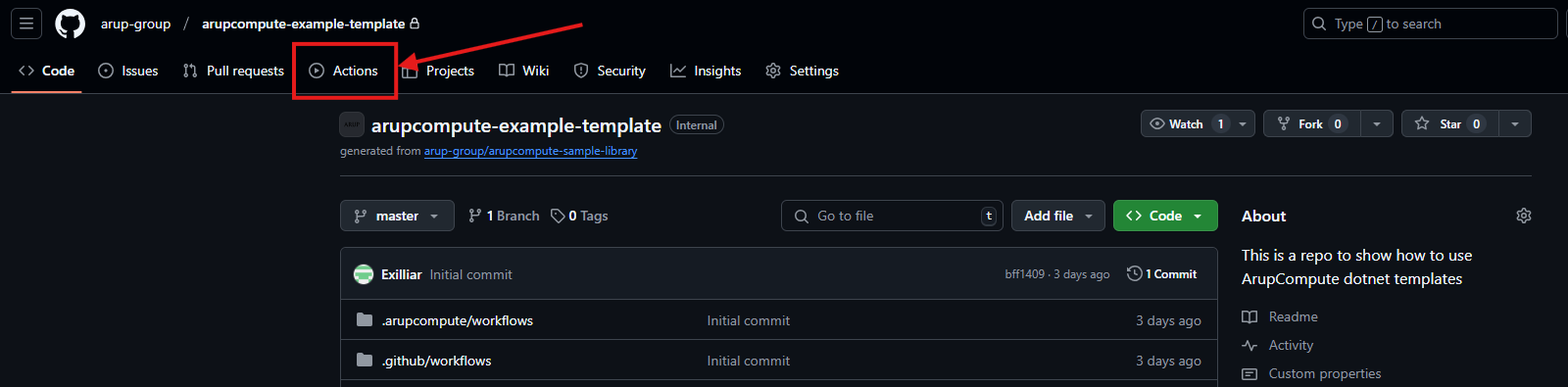Expand the Star lists dropdown arrow
The image size is (1568, 387).
coord(1515,123)
